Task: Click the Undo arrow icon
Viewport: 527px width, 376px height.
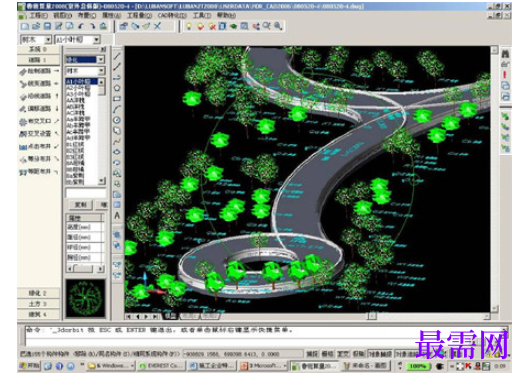Action: tap(81, 26)
